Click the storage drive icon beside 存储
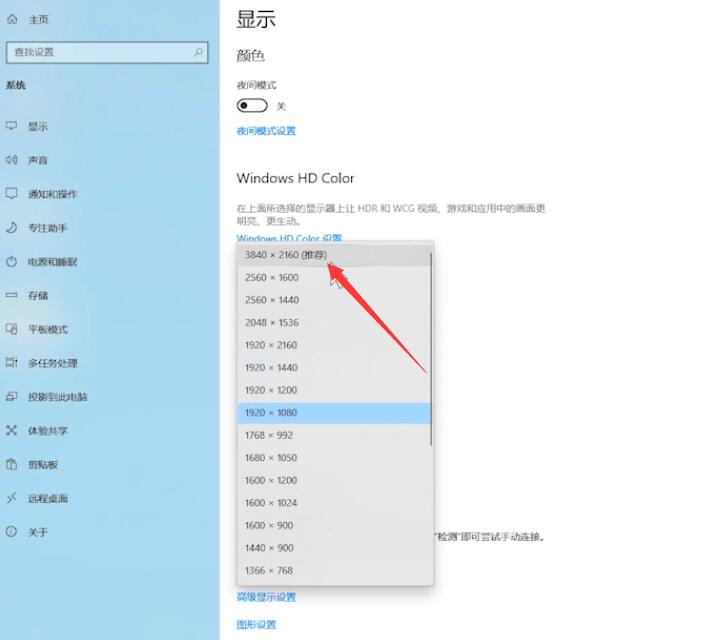The width and height of the screenshot is (711, 640). coord(11,295)
